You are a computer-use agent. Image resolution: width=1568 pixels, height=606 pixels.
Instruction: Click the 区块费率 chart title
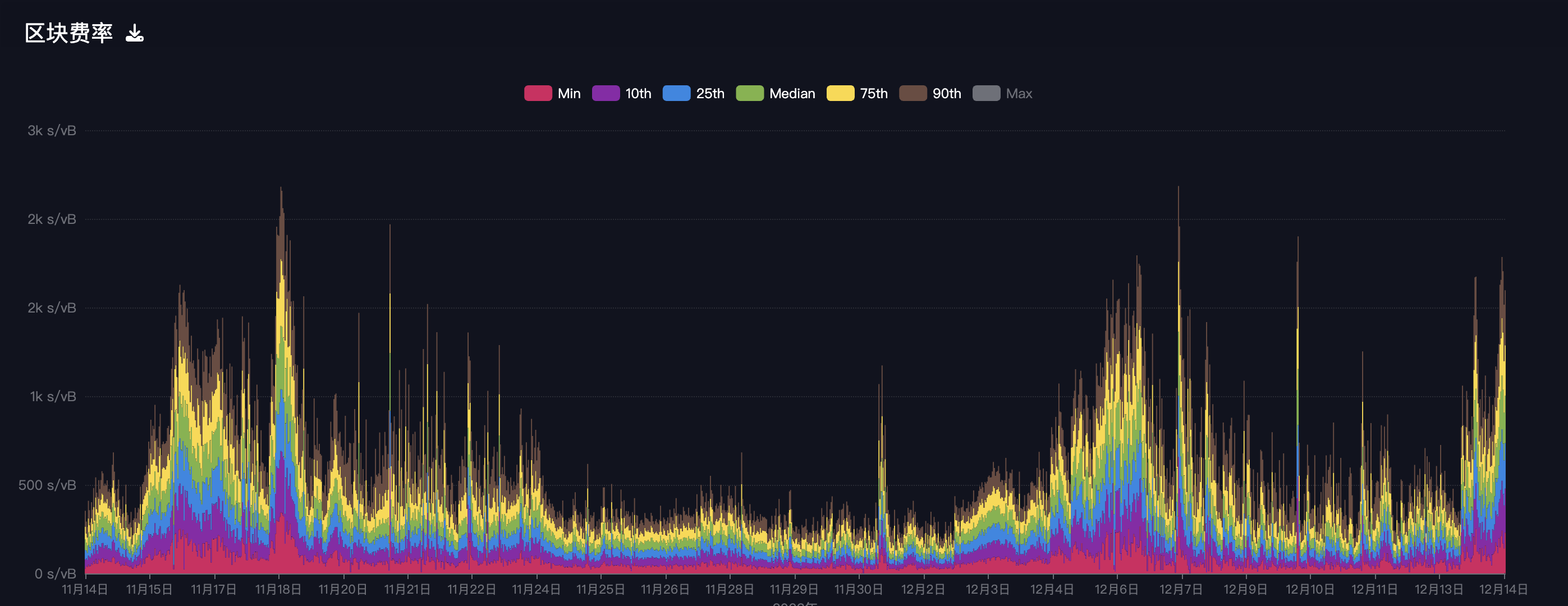coord(69,33)
